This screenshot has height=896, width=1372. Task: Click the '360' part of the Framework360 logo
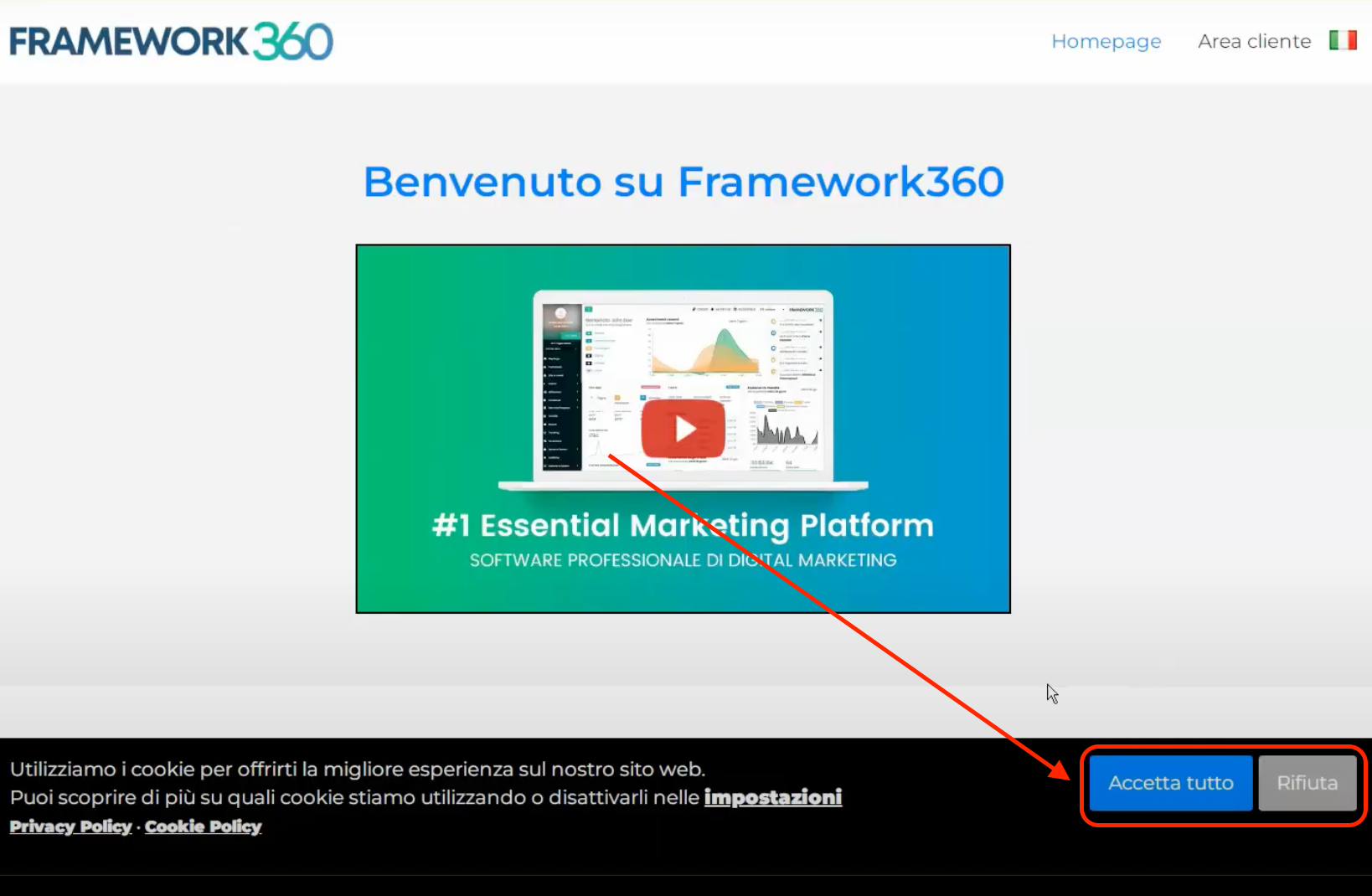click(294, 40)
